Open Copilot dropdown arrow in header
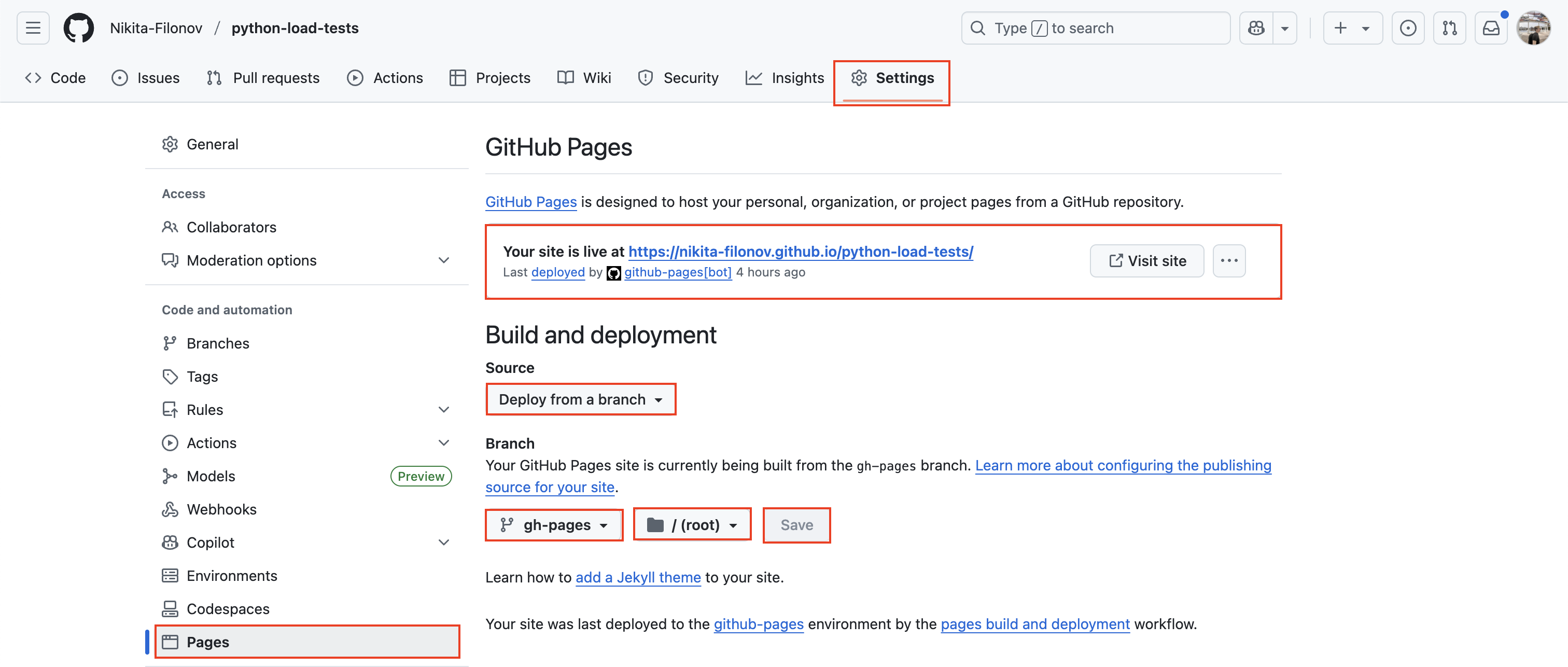This screenshot has width=1568, height=667. pos(1285,28)
